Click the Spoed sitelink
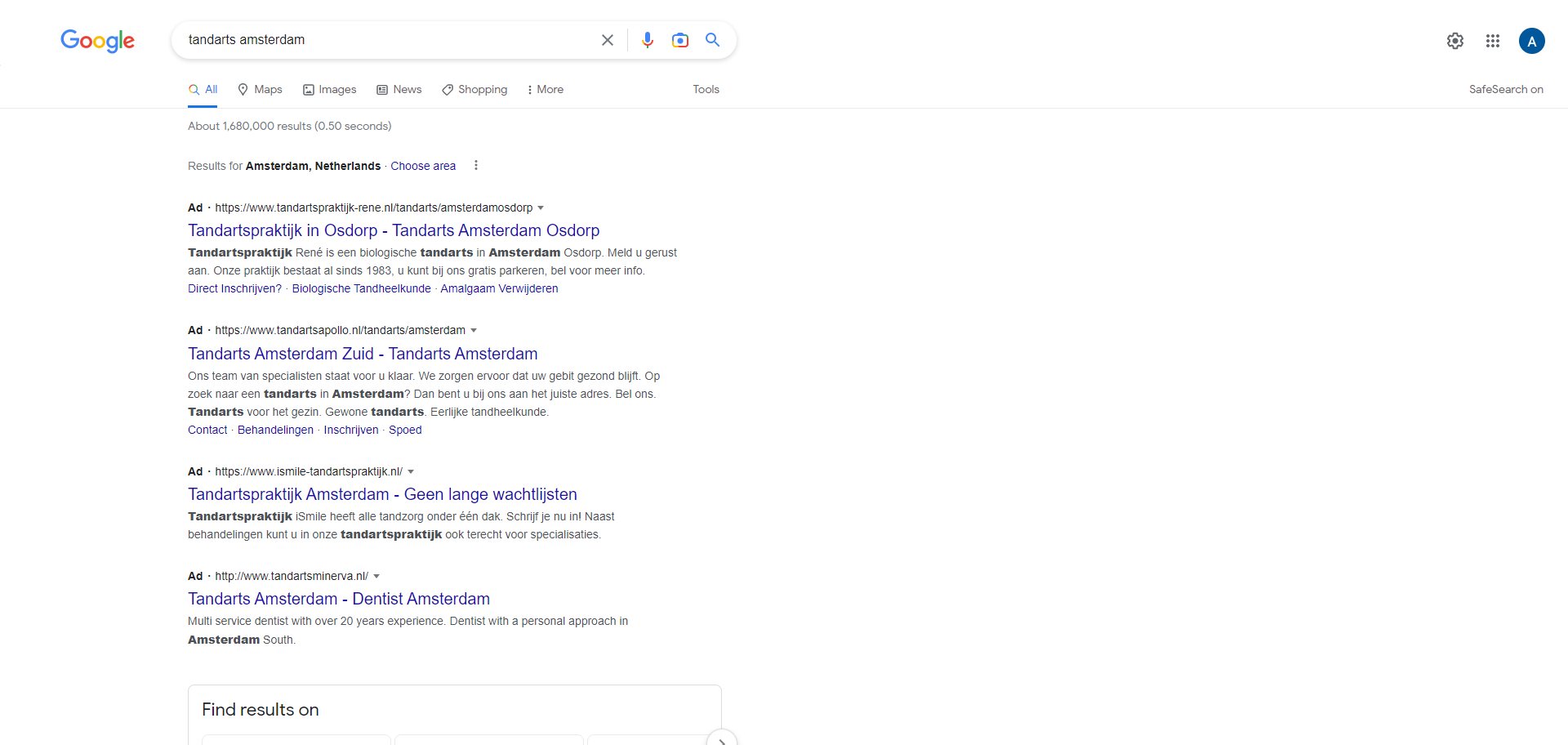 405,430
